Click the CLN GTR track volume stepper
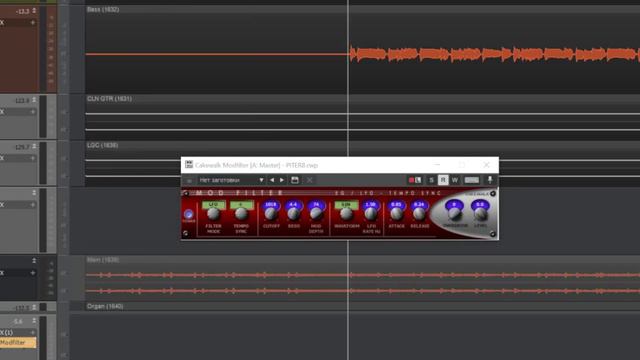 click(34, 100)
